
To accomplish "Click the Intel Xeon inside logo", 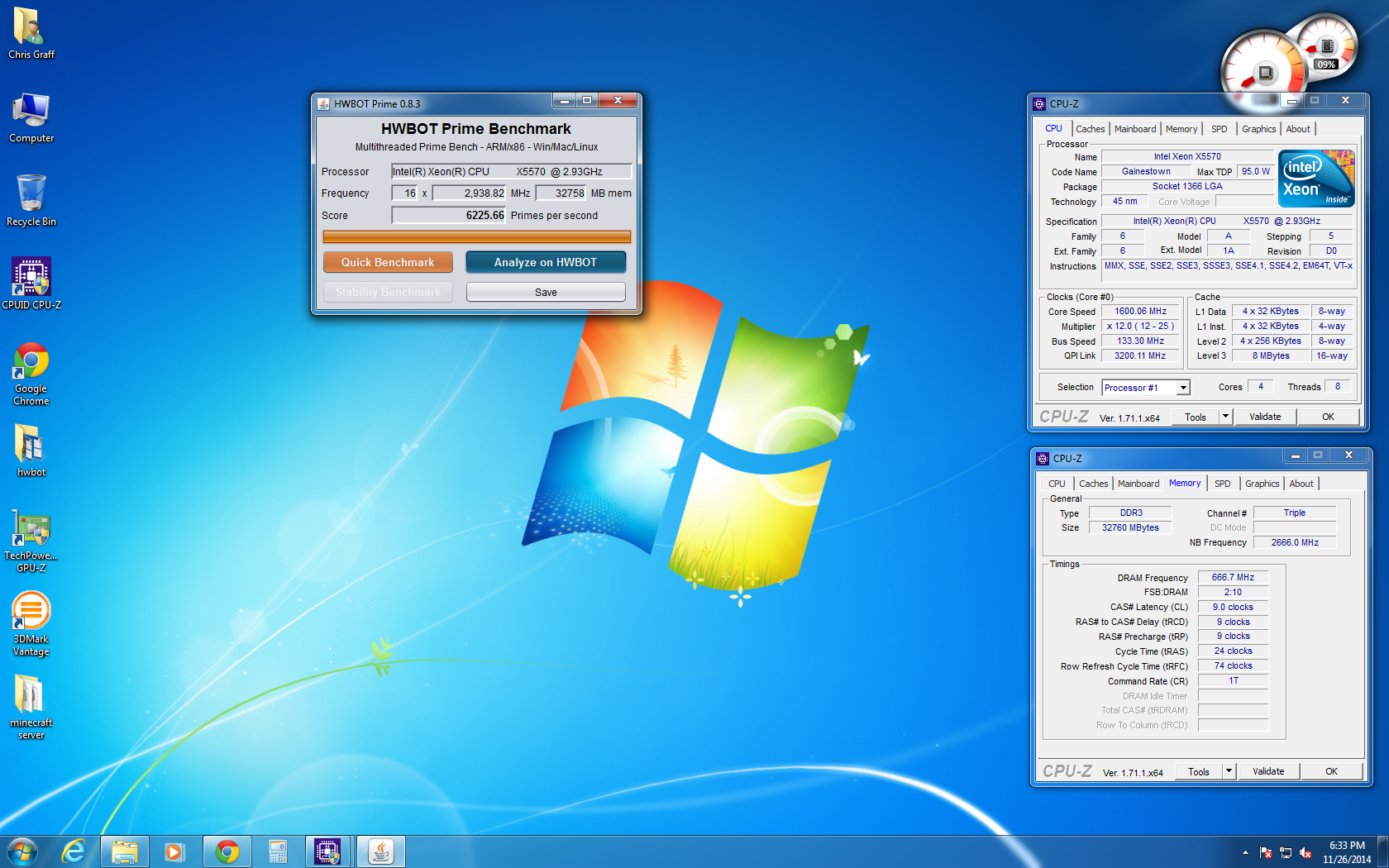I will coord(1316,178).
